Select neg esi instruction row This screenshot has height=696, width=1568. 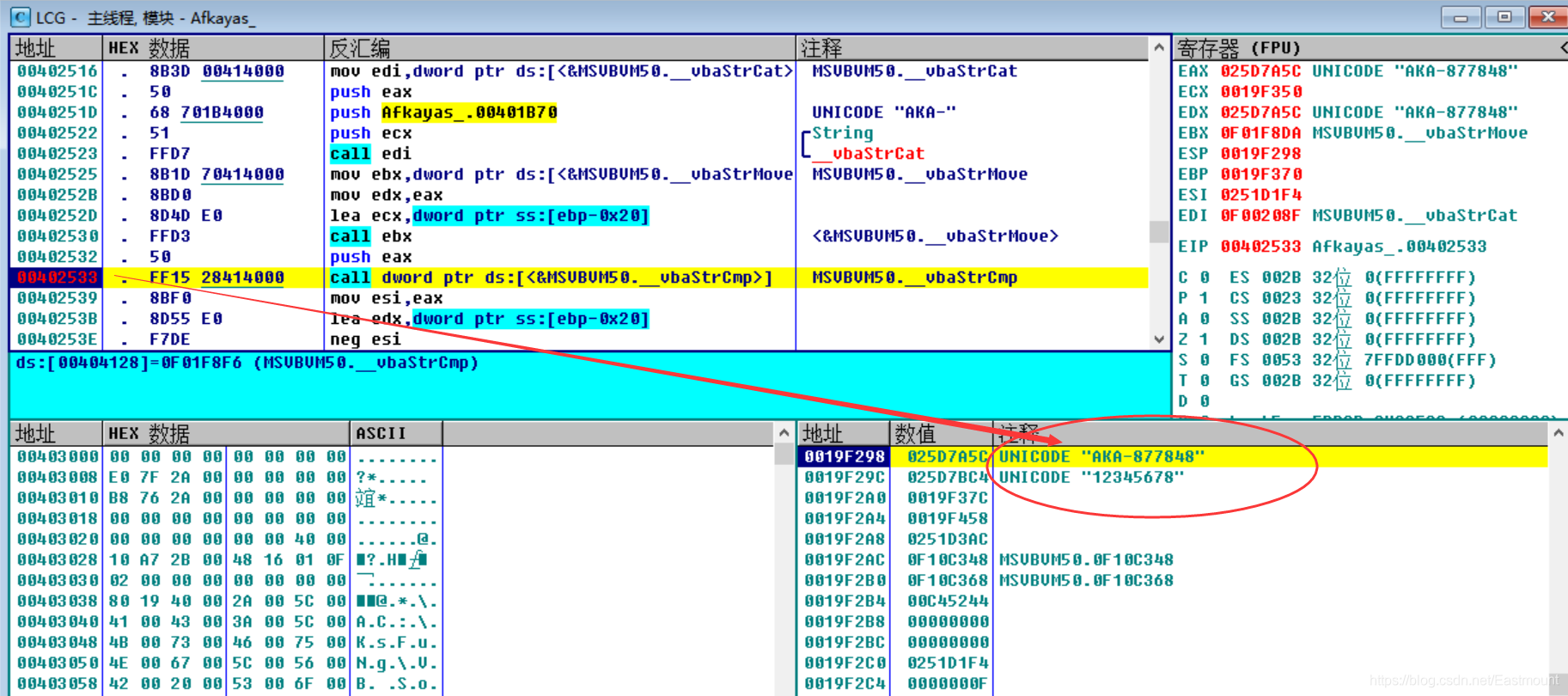click(579, 339)
